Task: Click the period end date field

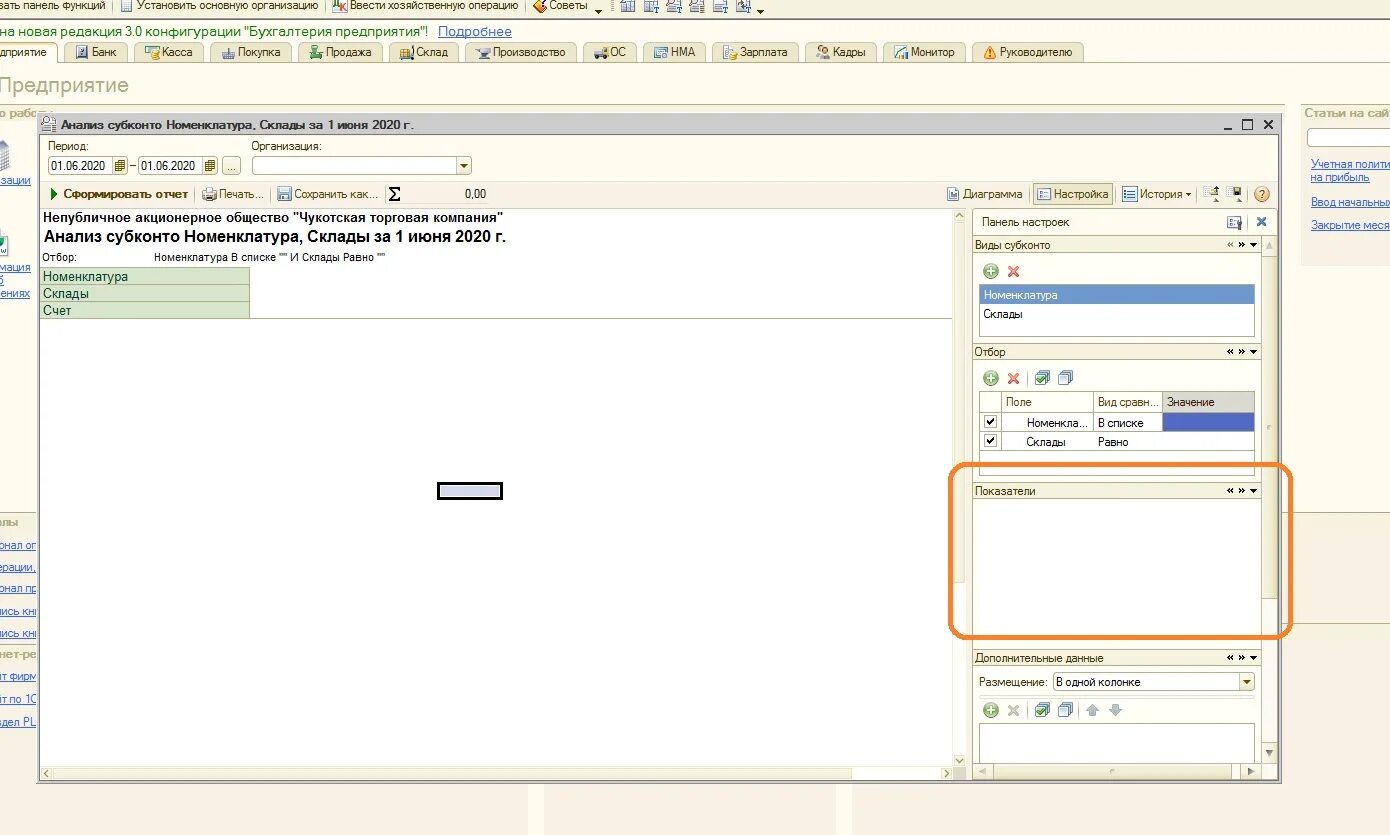Action: [x=170, y=166]
